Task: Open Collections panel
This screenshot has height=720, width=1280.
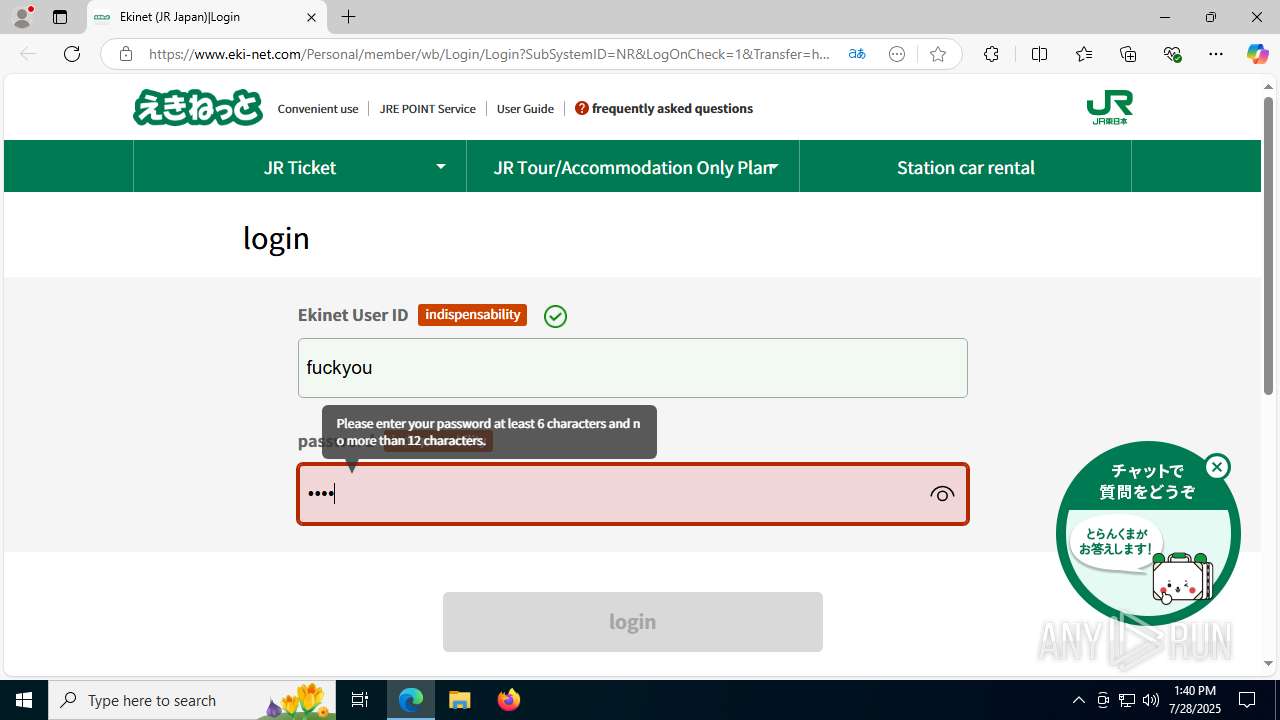Action: [x=1128, y=54]
